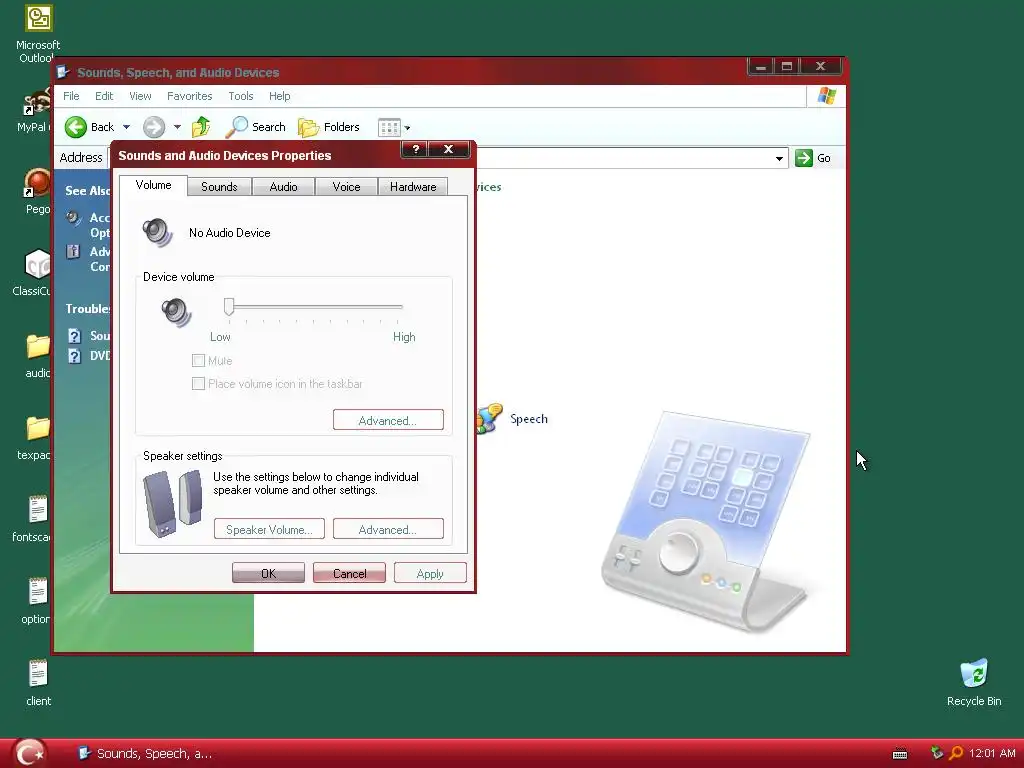Click the Views grid icon

pos(389,127)
